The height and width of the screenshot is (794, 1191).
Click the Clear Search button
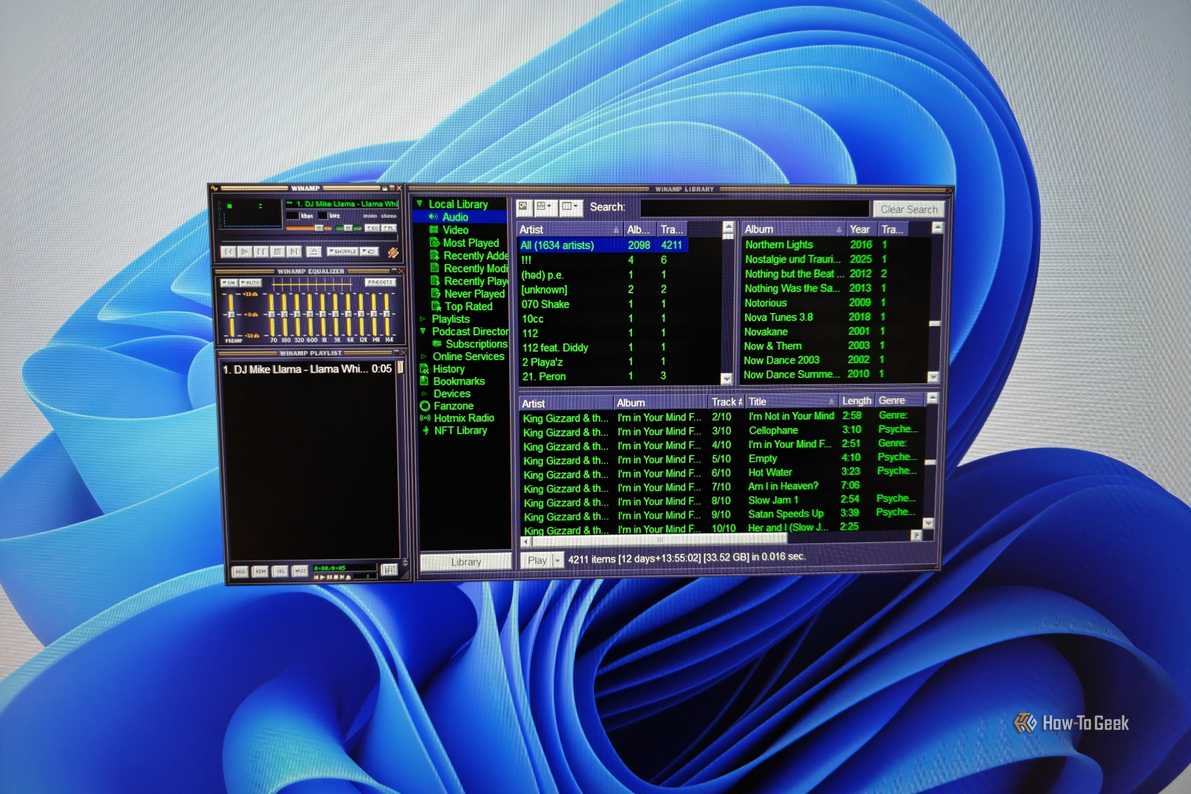click(x=908, y=209)
